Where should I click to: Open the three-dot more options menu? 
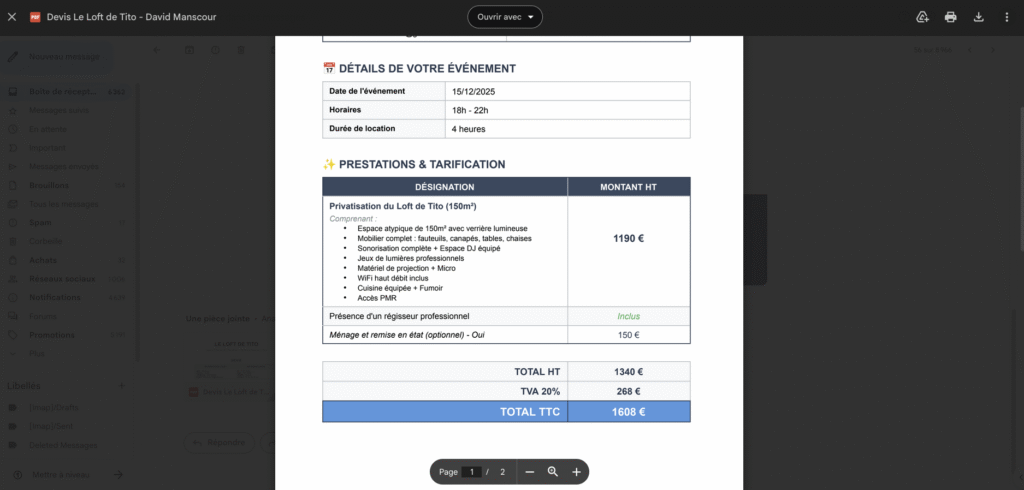coord(1006,17)
